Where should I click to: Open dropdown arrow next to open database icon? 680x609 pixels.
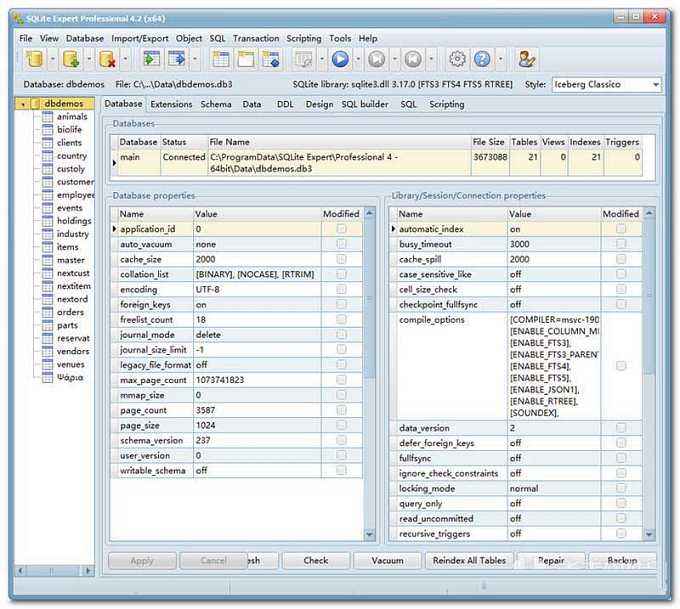(52, 59)
